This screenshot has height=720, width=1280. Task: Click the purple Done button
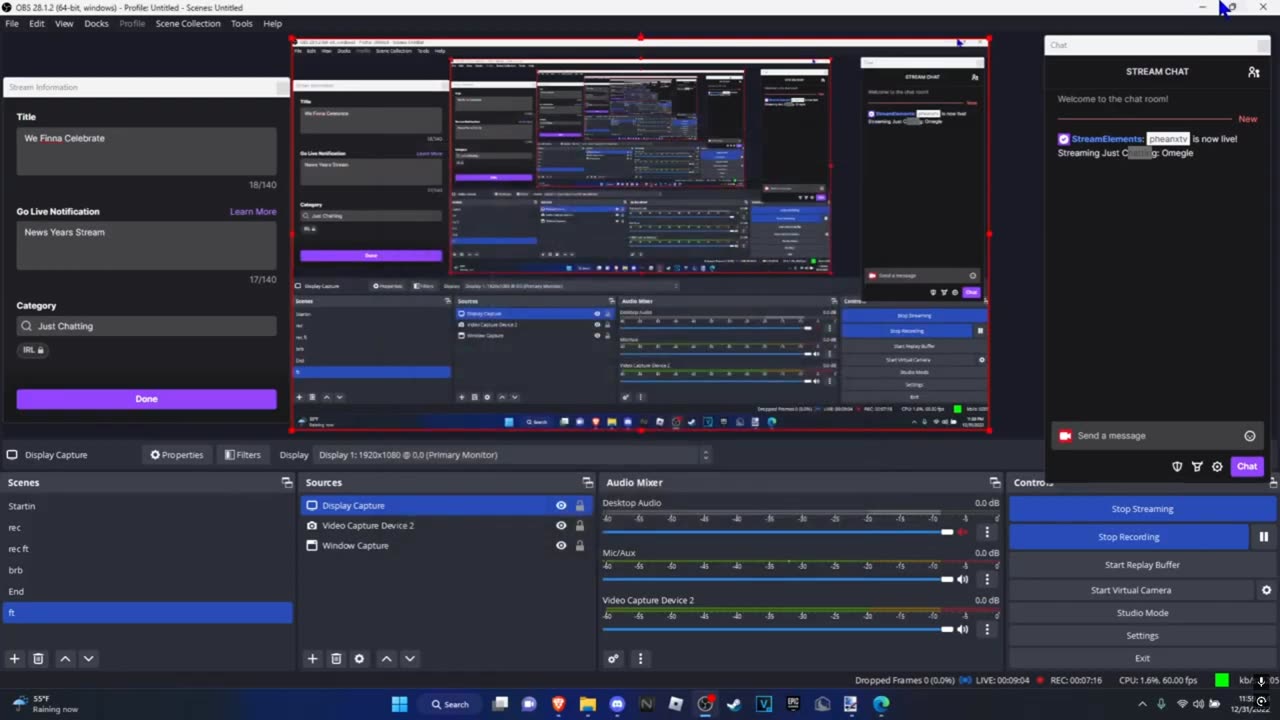pos(146,399)
